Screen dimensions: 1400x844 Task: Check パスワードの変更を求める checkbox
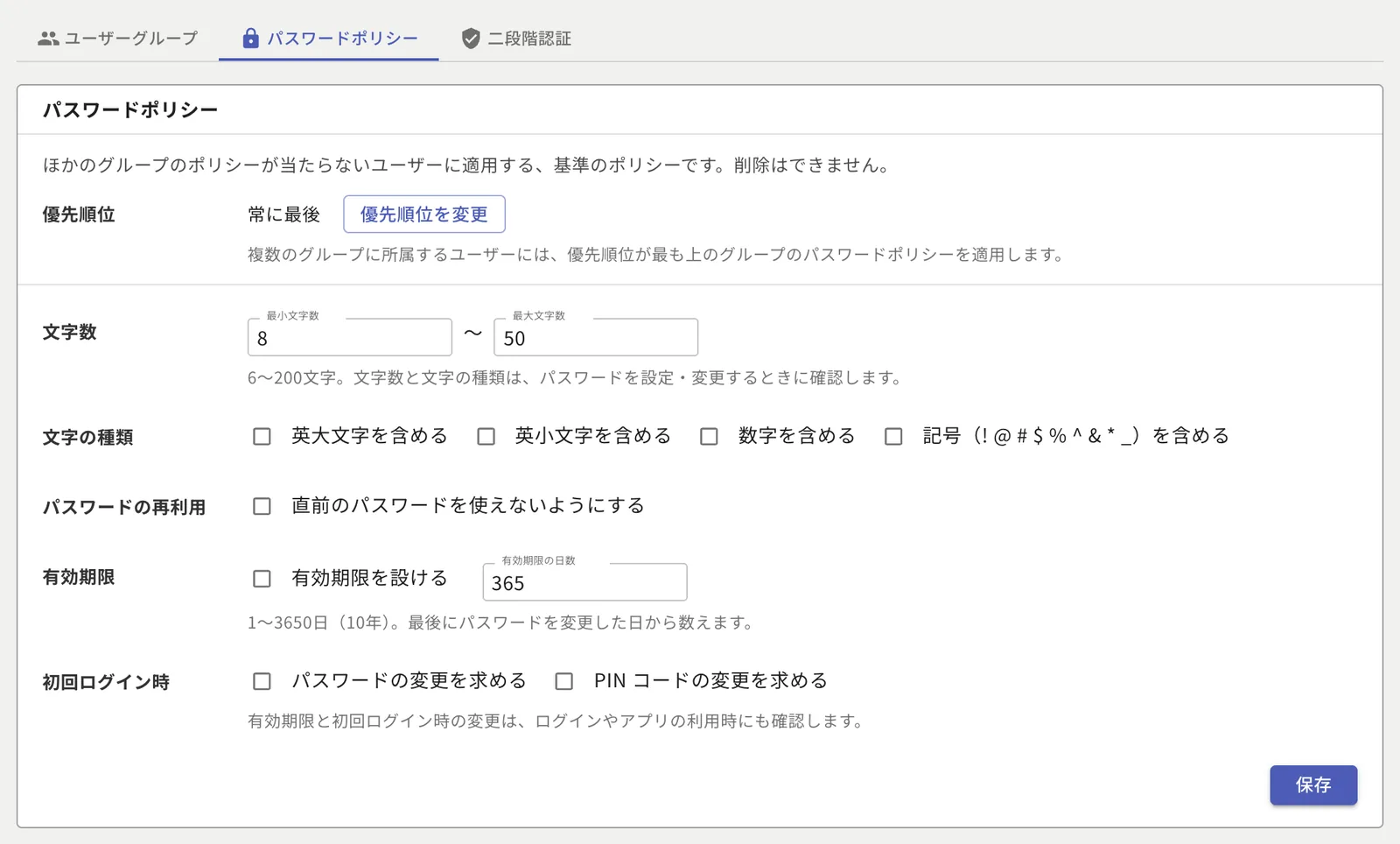click(262, 681)
